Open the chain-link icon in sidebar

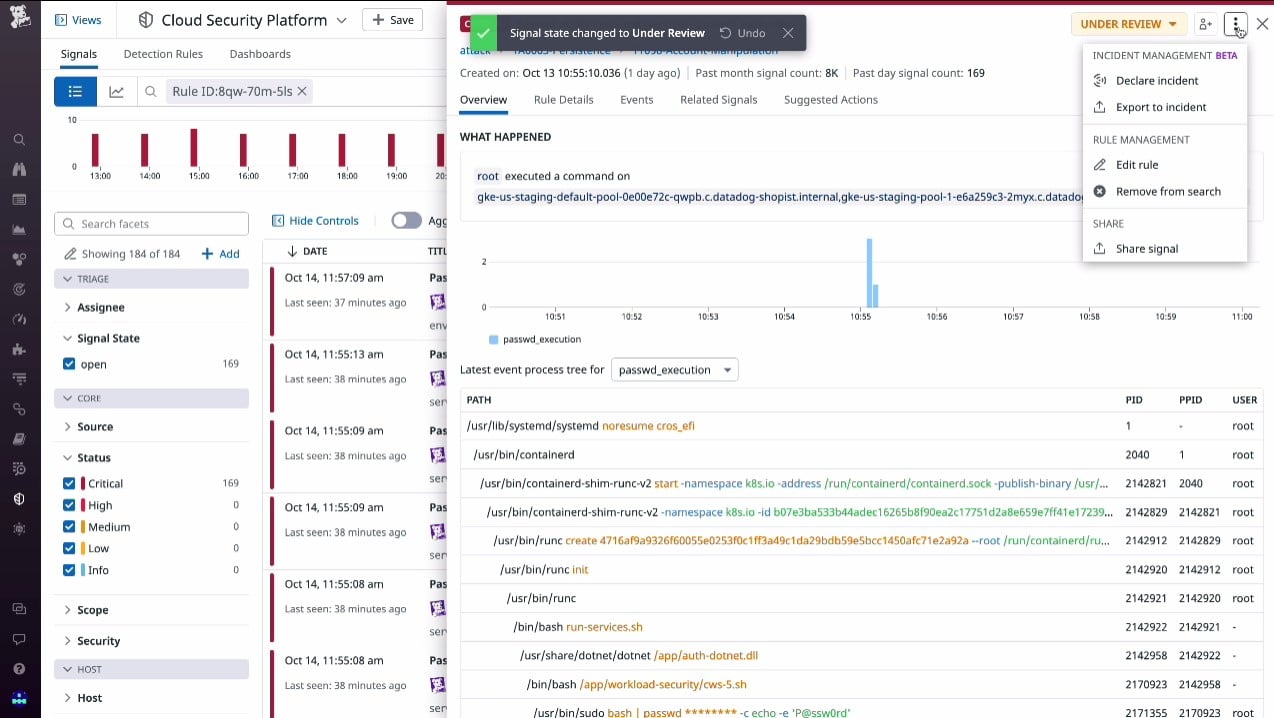tap(19, 409)
